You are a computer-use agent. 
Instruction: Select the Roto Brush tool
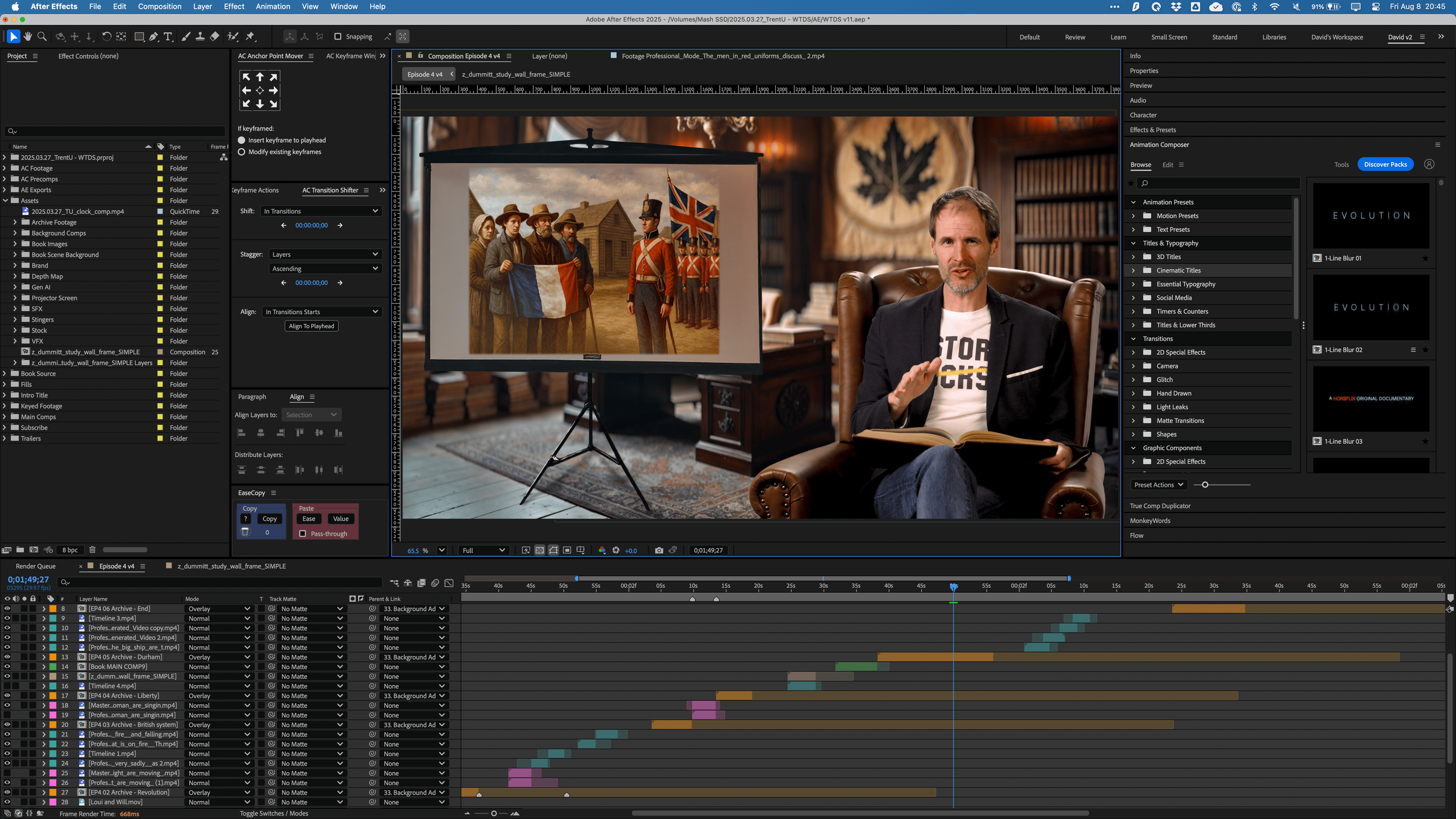click(x=233, y=36)
